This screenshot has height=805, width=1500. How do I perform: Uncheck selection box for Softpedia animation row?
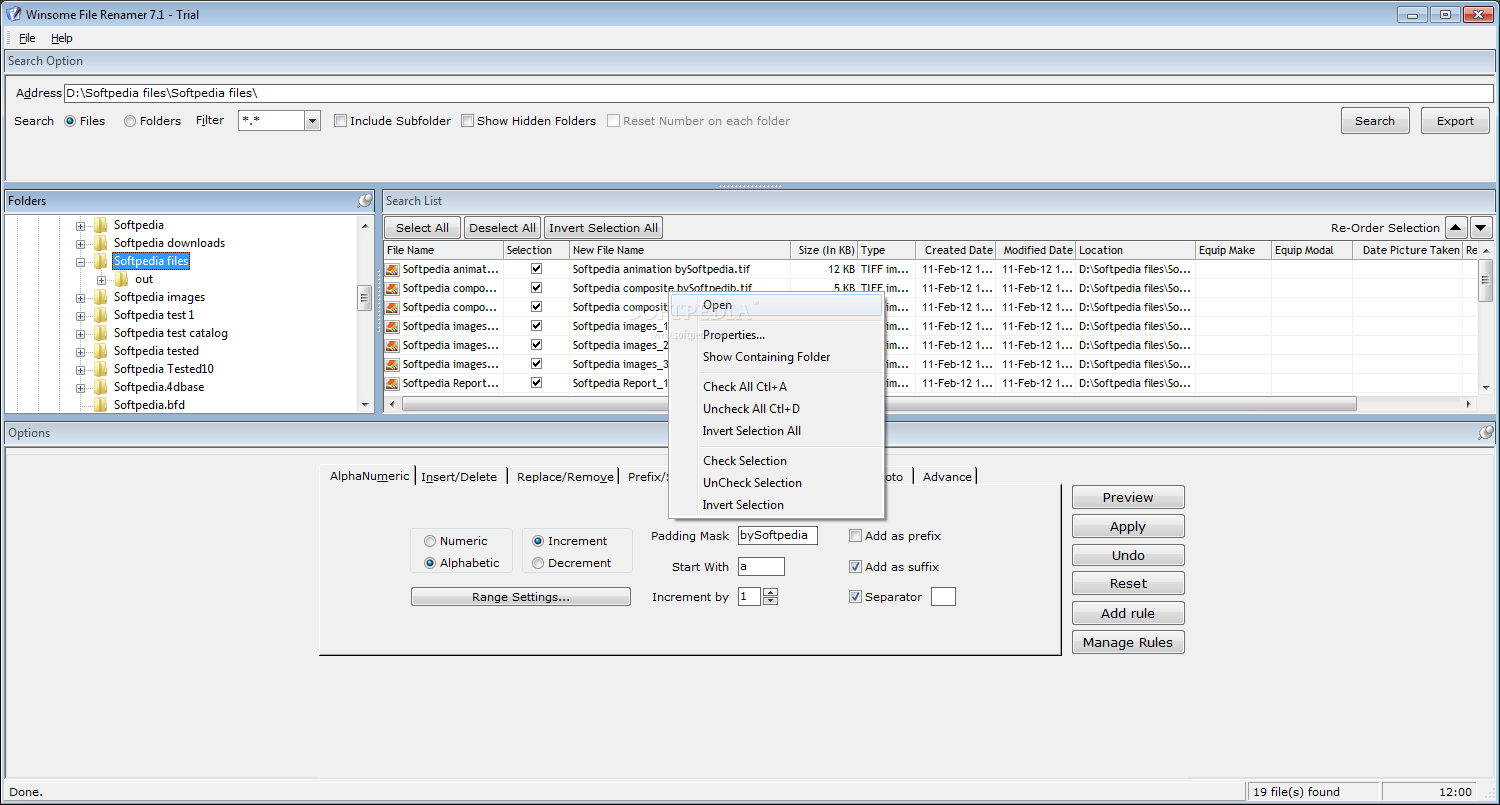click(536, 269)
